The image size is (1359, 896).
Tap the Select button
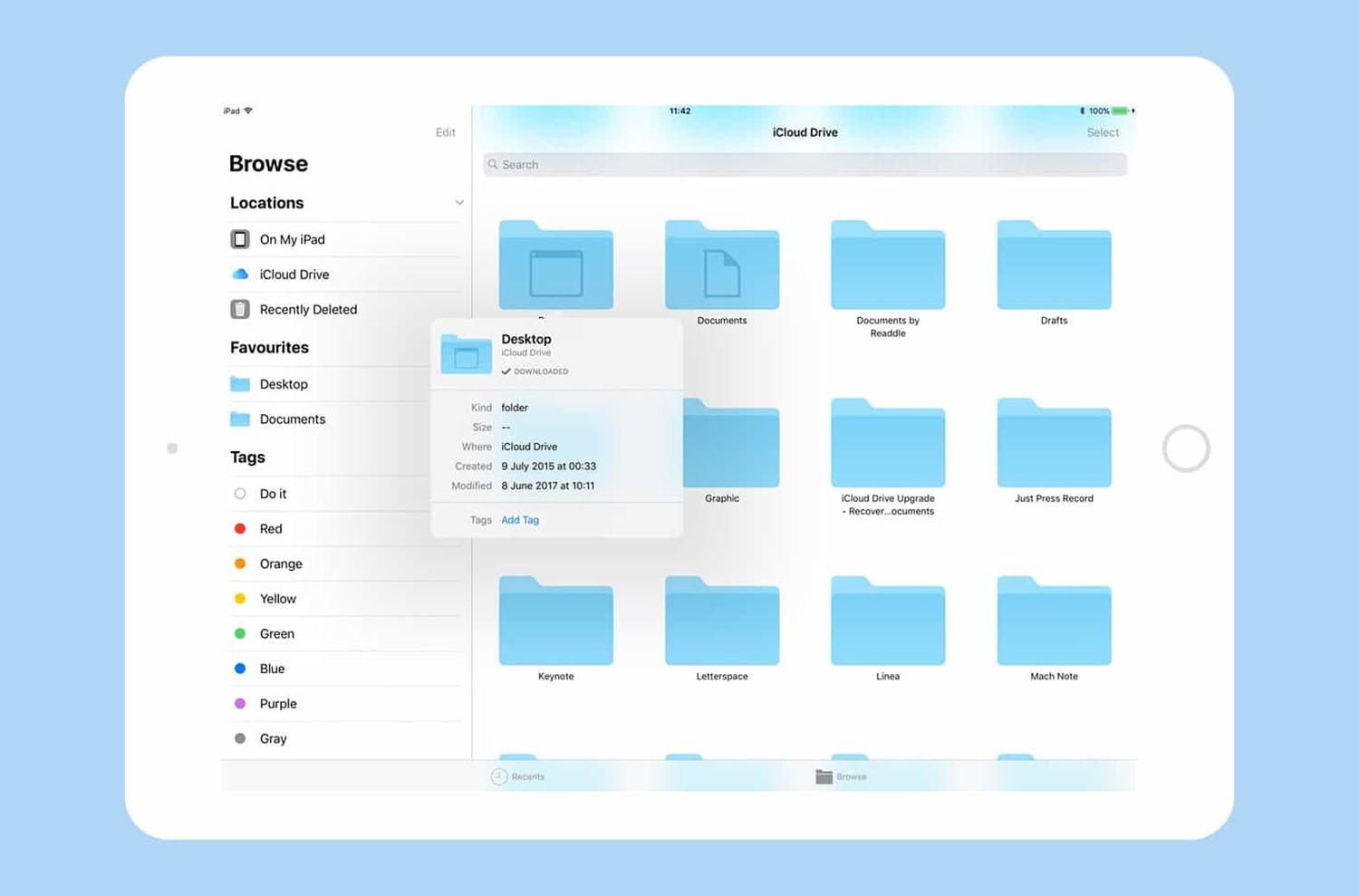1103,132
